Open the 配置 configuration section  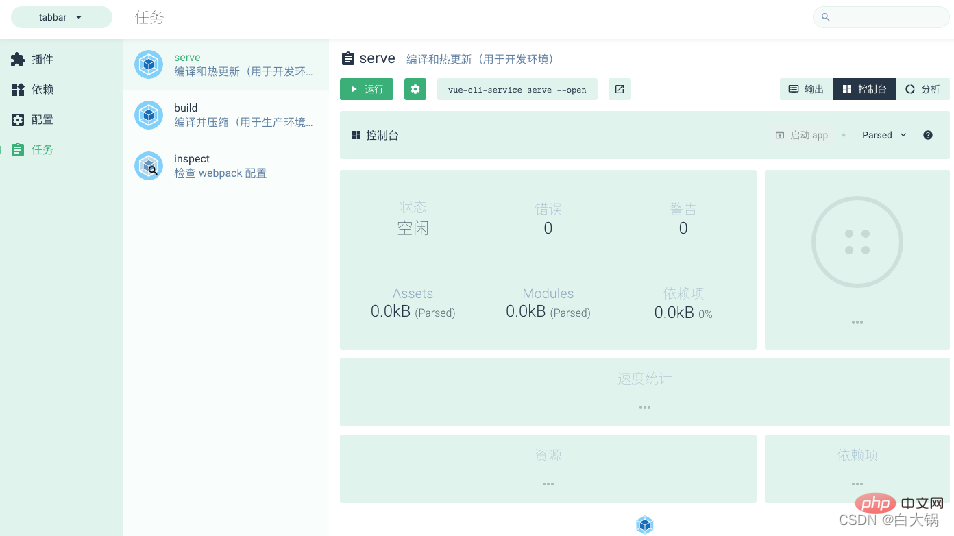click(x=61, y=119)
